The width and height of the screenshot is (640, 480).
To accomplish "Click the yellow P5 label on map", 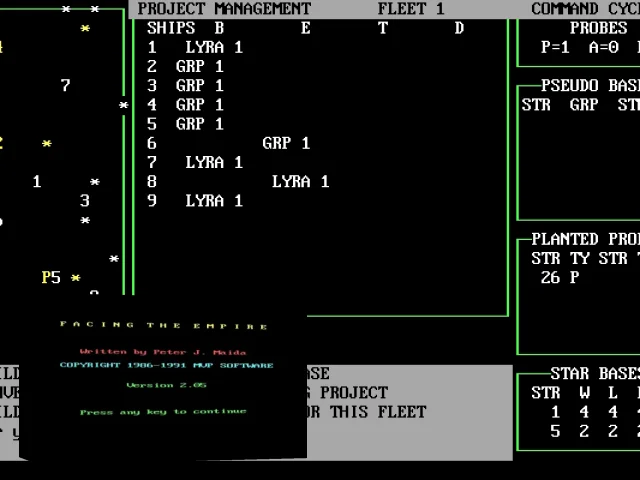I will [51, 278].
